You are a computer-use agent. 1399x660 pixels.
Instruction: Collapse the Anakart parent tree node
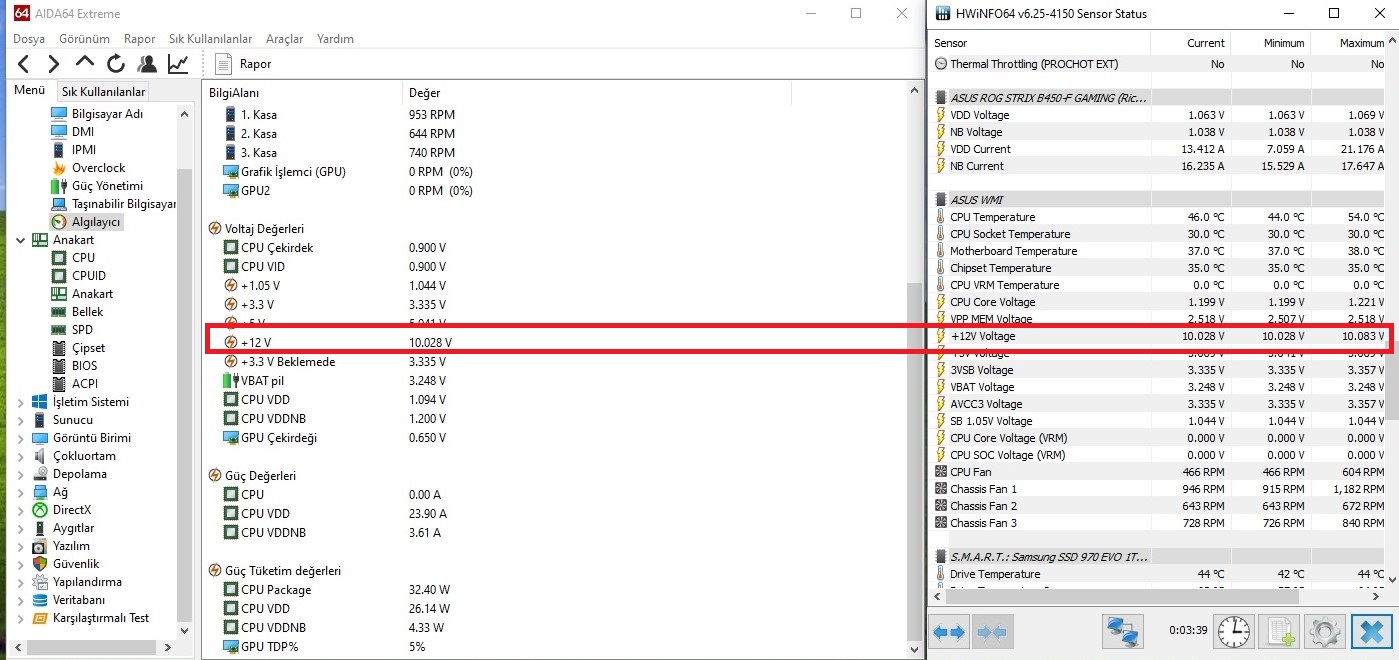coord(21,240)
